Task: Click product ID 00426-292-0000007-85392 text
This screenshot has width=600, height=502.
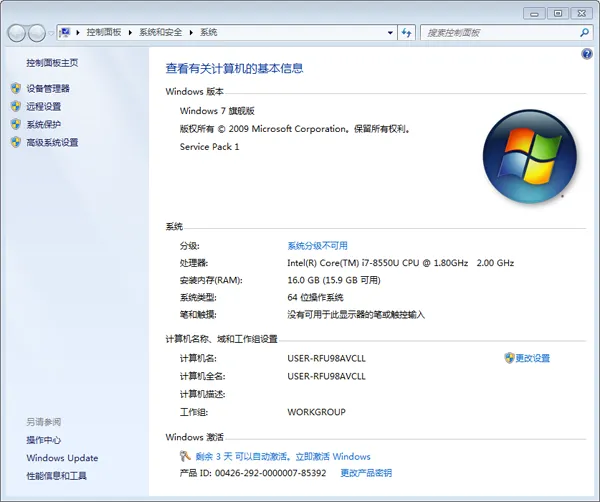Action: 271,473
